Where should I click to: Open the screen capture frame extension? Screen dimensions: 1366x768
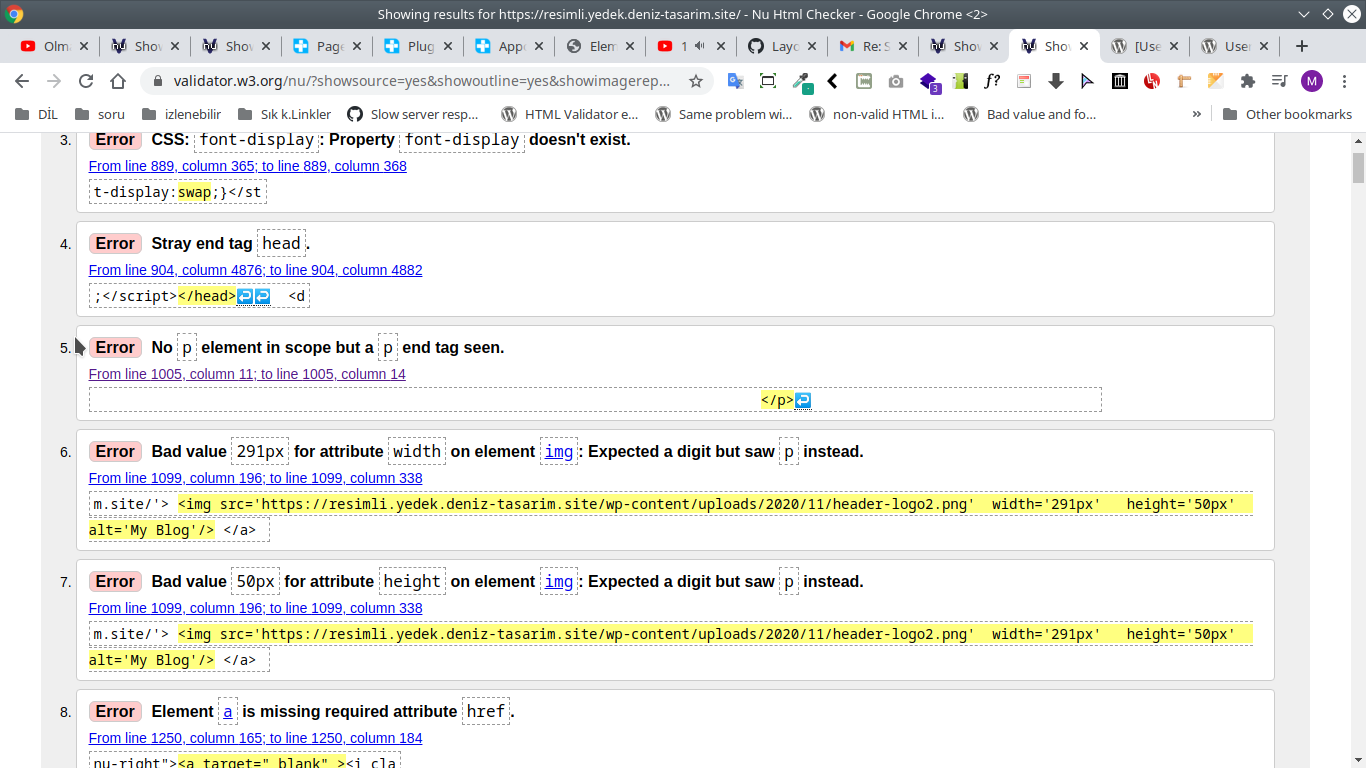(x=767, y=81)
